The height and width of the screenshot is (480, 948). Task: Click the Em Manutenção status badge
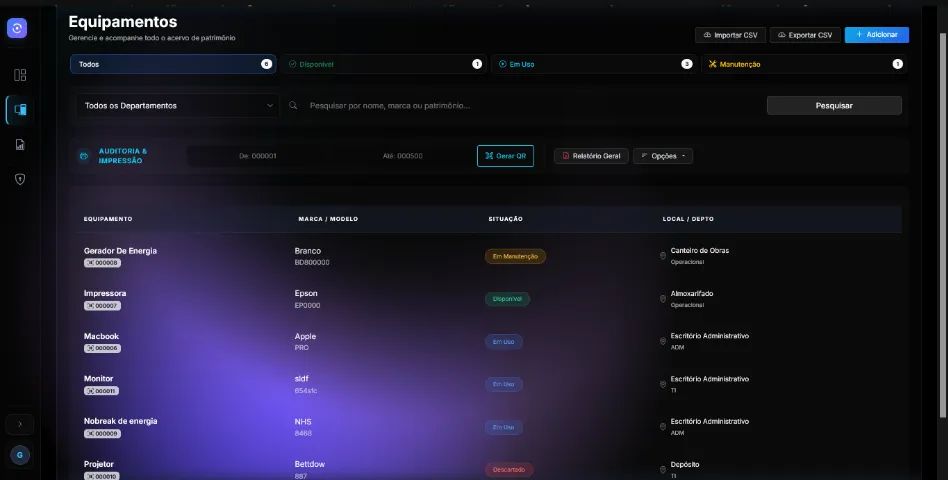click(x=515, y=256)
